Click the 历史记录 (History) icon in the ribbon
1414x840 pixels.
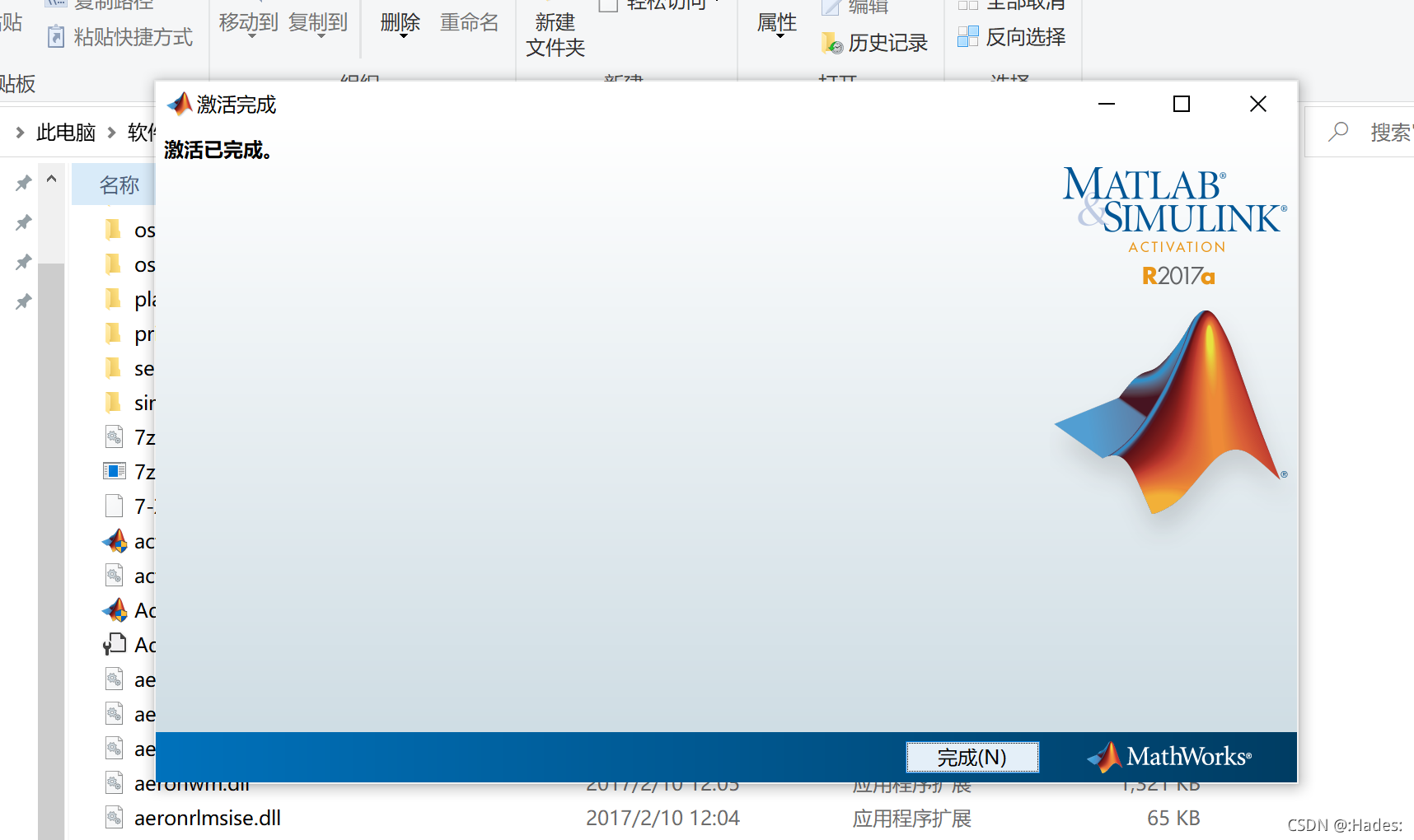[x=831, y=42]
